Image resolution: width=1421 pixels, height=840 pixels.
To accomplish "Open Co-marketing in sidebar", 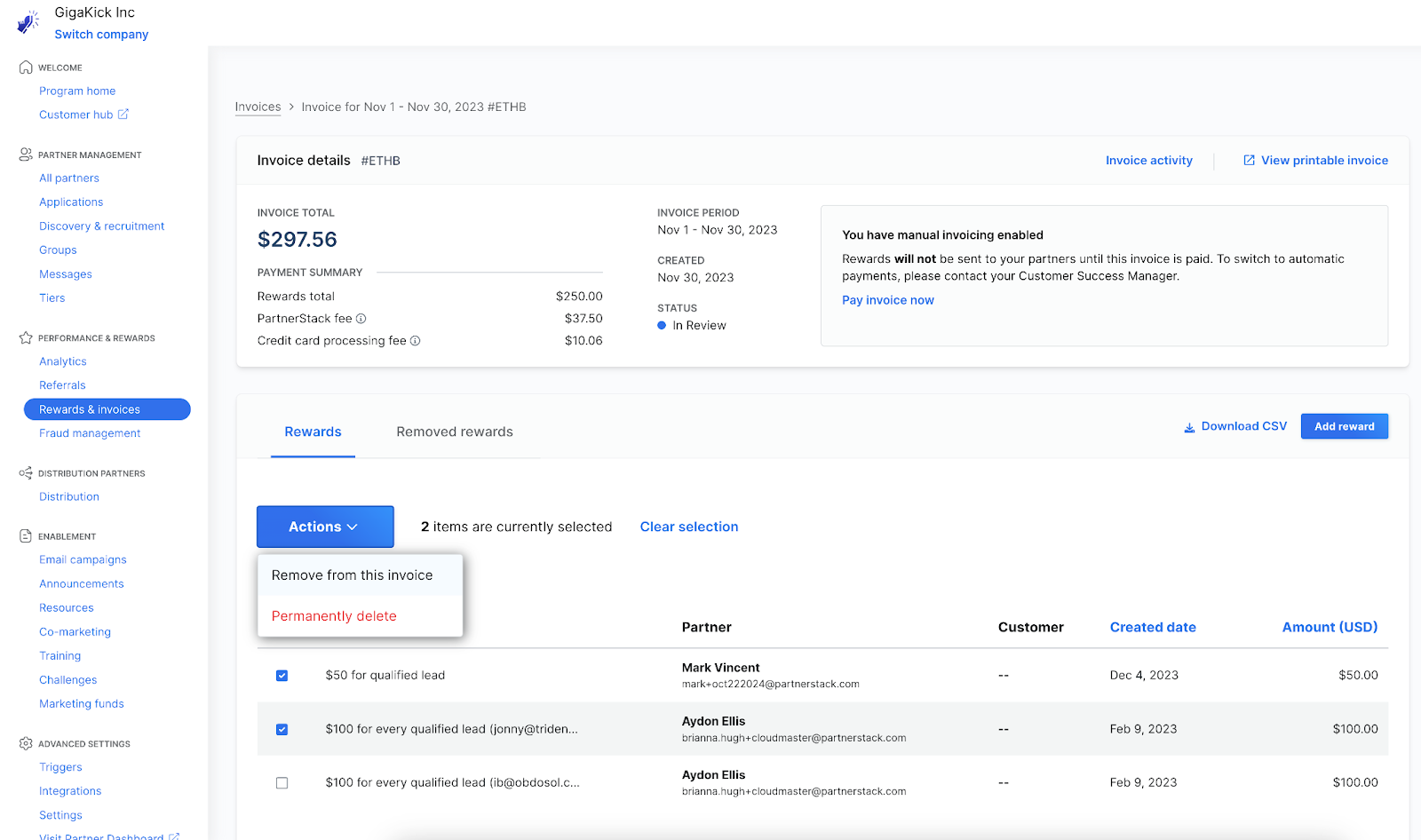I will tap(75, 632).
